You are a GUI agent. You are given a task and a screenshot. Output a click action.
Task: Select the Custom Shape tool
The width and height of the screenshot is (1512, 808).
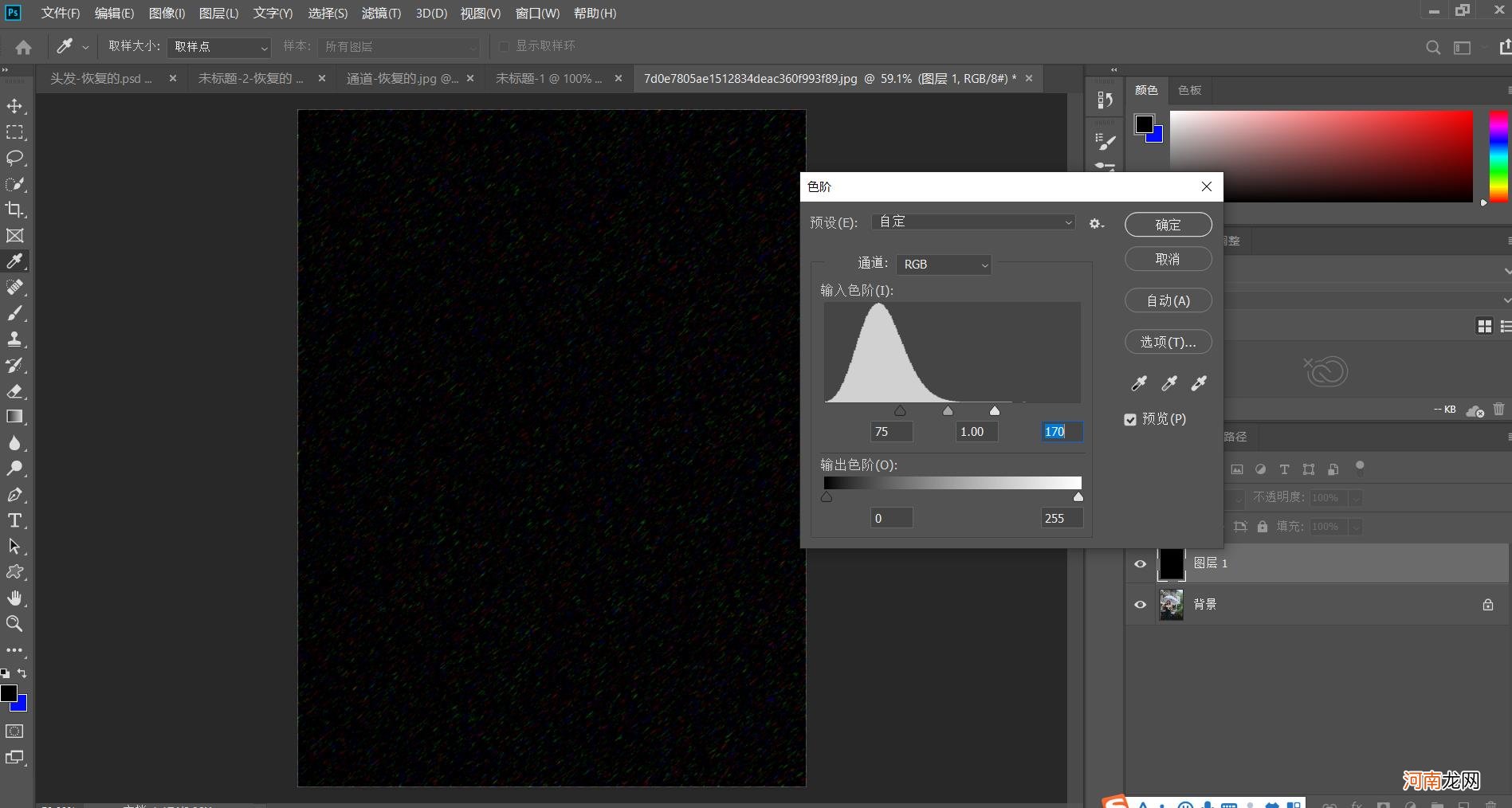[14, 572]
